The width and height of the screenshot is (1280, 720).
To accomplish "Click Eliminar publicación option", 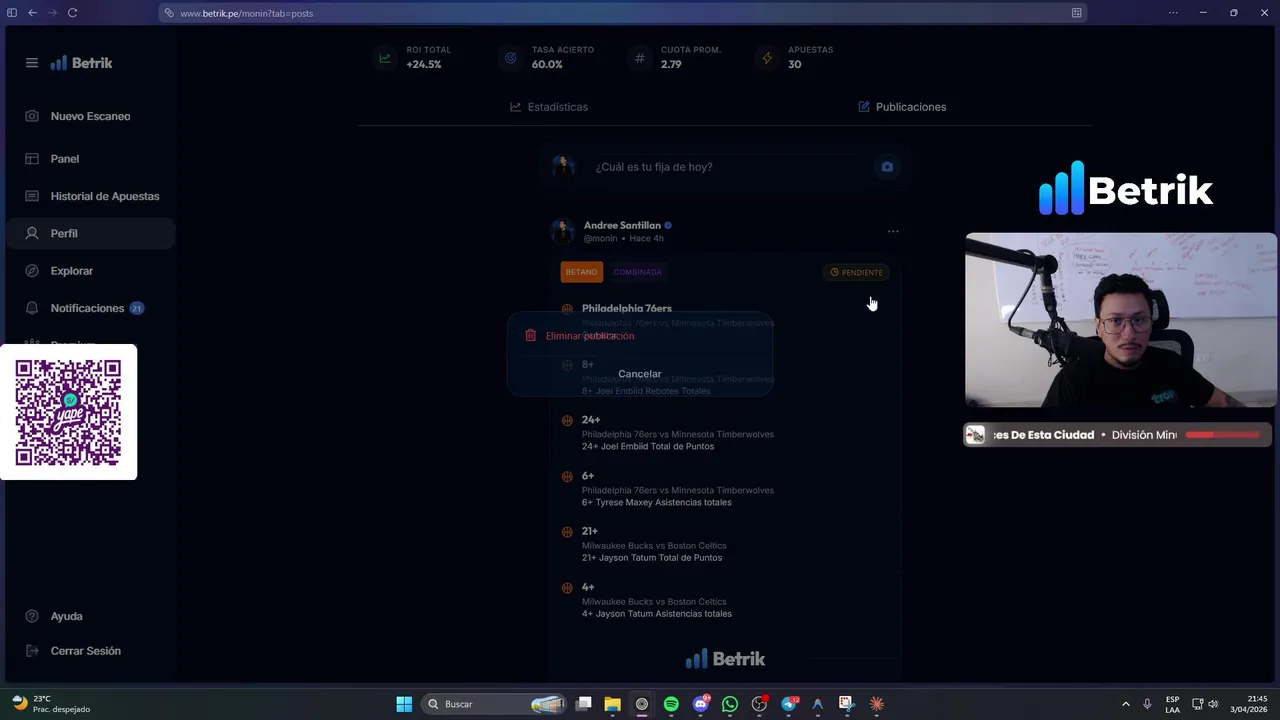I will [x=590, y=336].
